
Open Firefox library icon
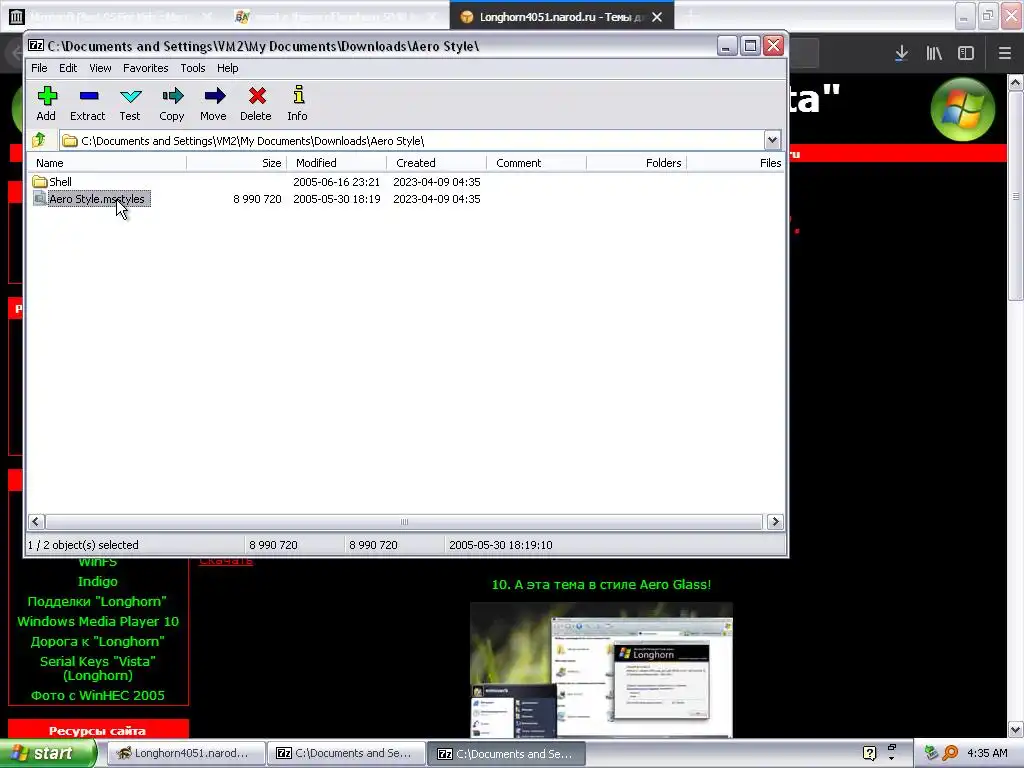[x=934, y=53]
